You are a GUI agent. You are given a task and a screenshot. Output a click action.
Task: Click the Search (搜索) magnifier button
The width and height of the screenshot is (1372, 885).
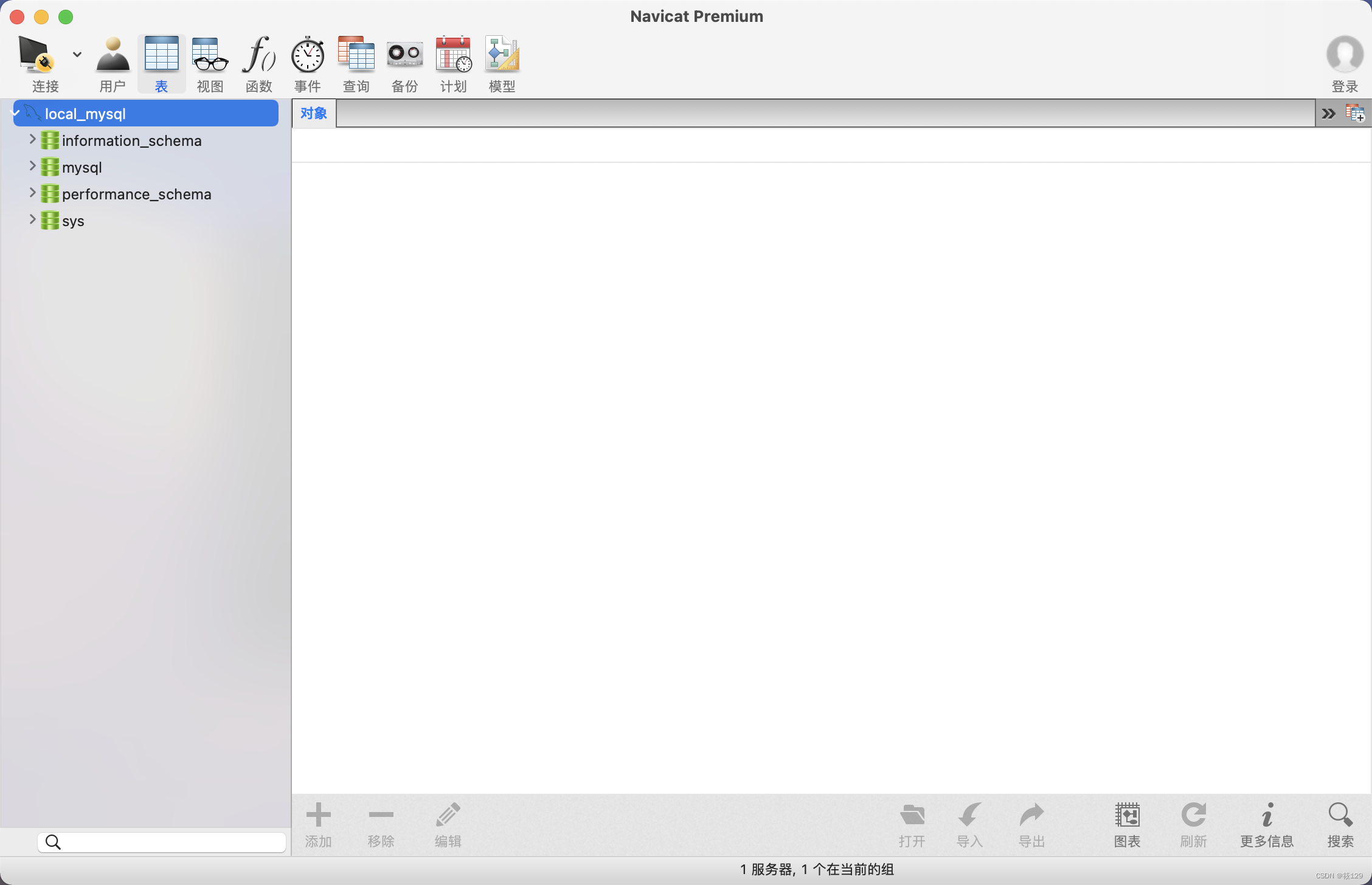click(x=1340, y=825)
